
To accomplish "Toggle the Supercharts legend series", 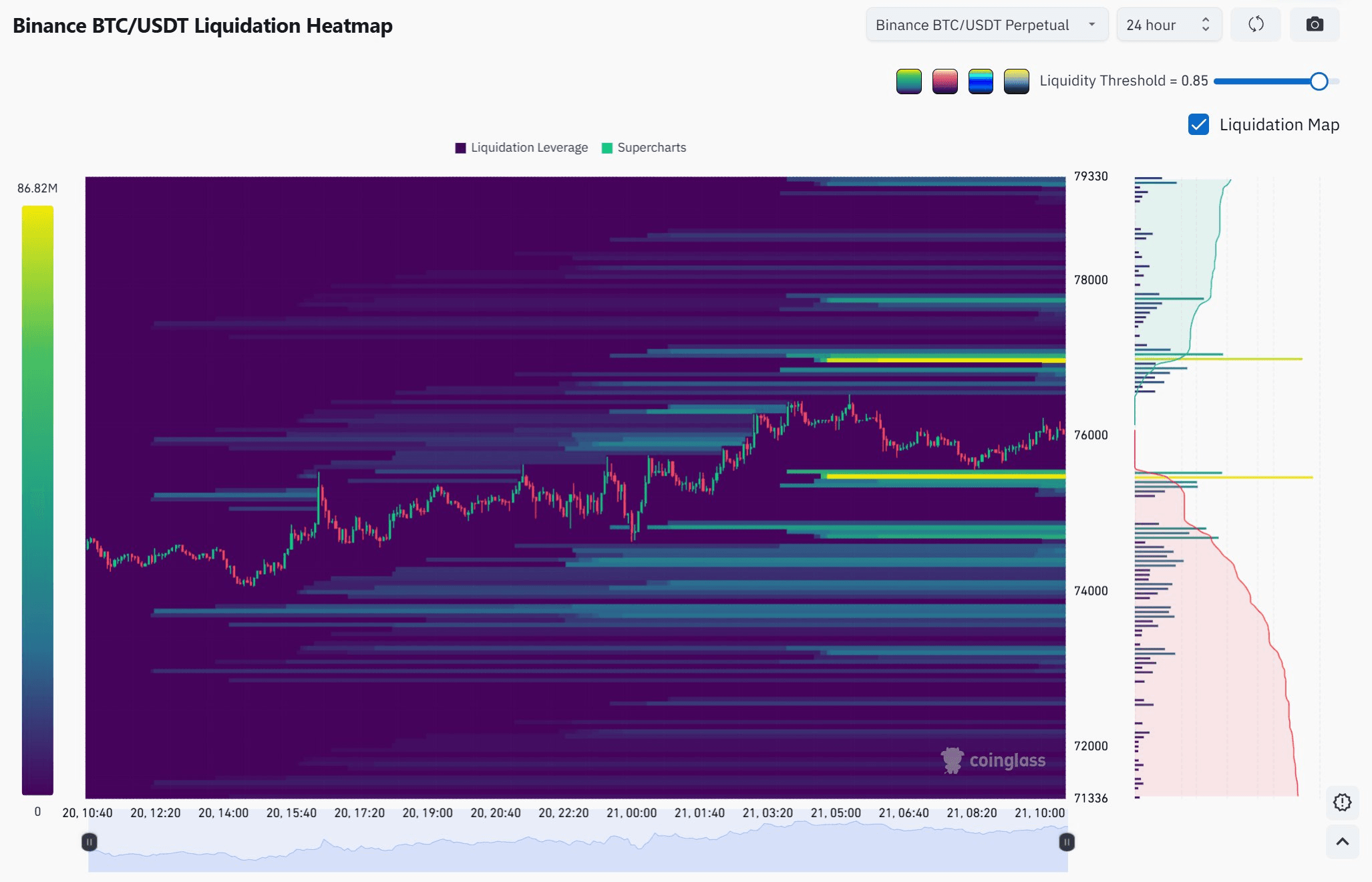I will (x=644, y=148).
